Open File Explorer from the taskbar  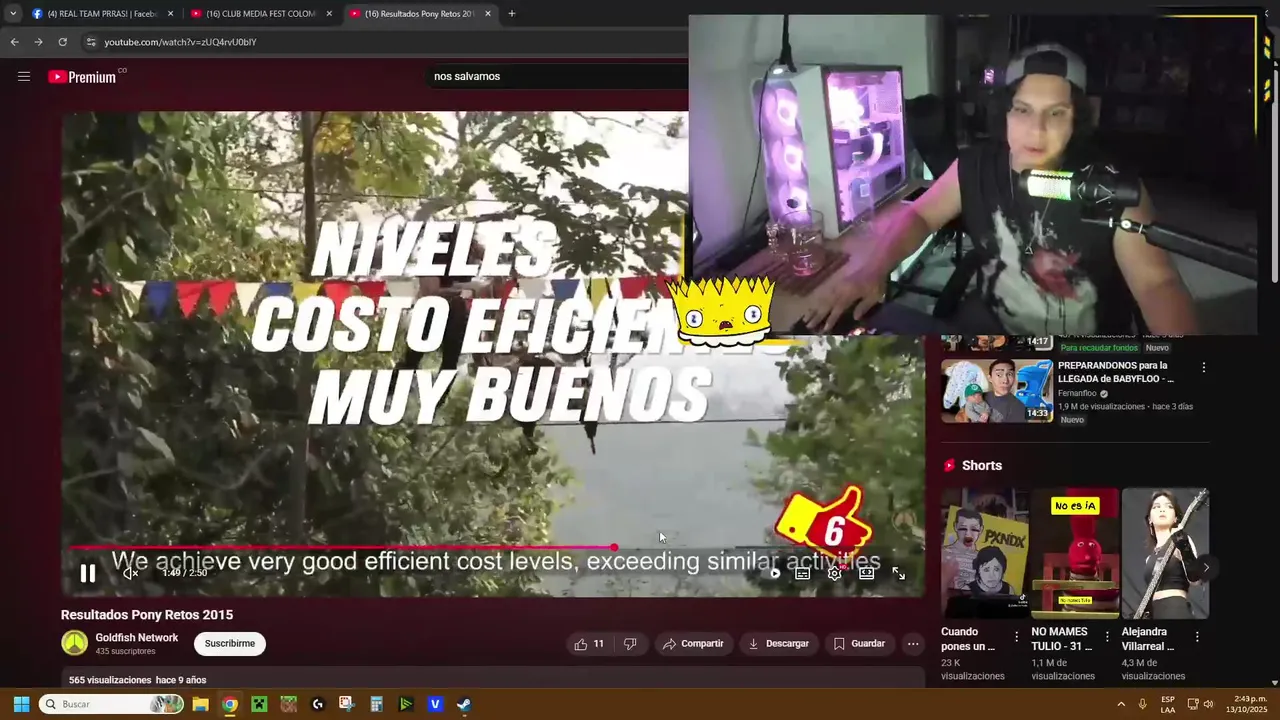[200, 704]
